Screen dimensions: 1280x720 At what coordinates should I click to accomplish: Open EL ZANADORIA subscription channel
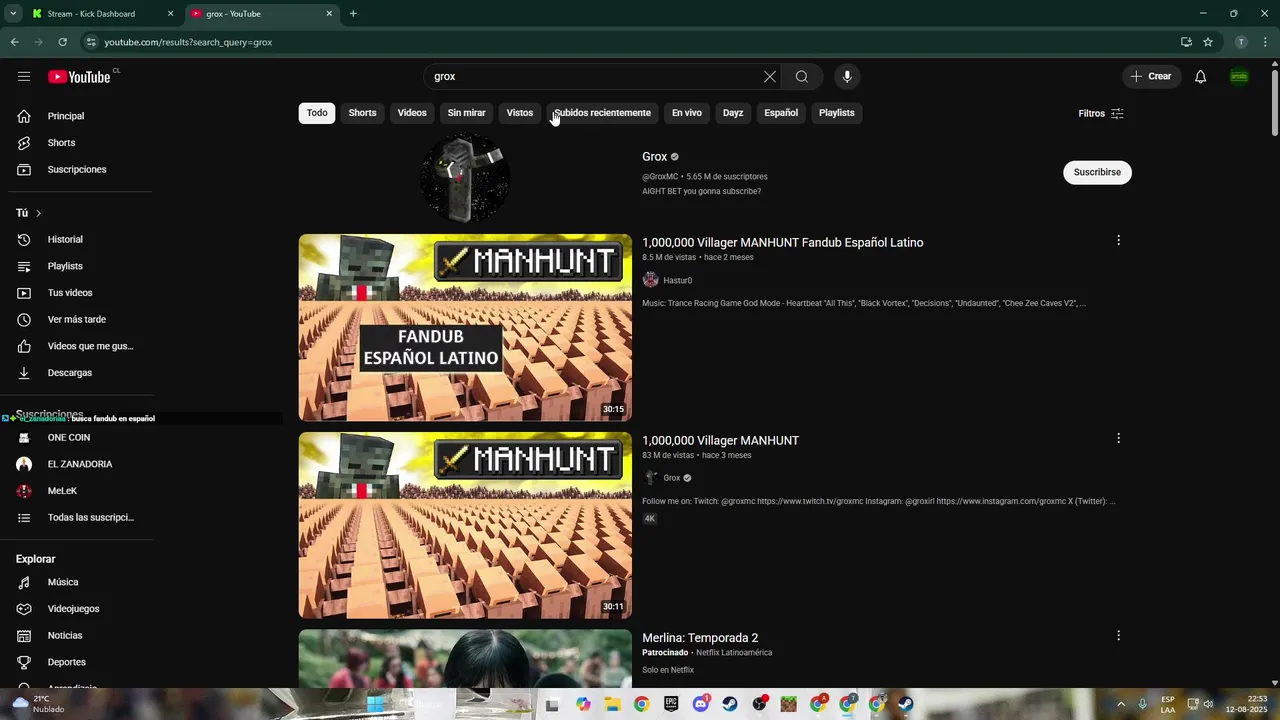pos(78,464)
